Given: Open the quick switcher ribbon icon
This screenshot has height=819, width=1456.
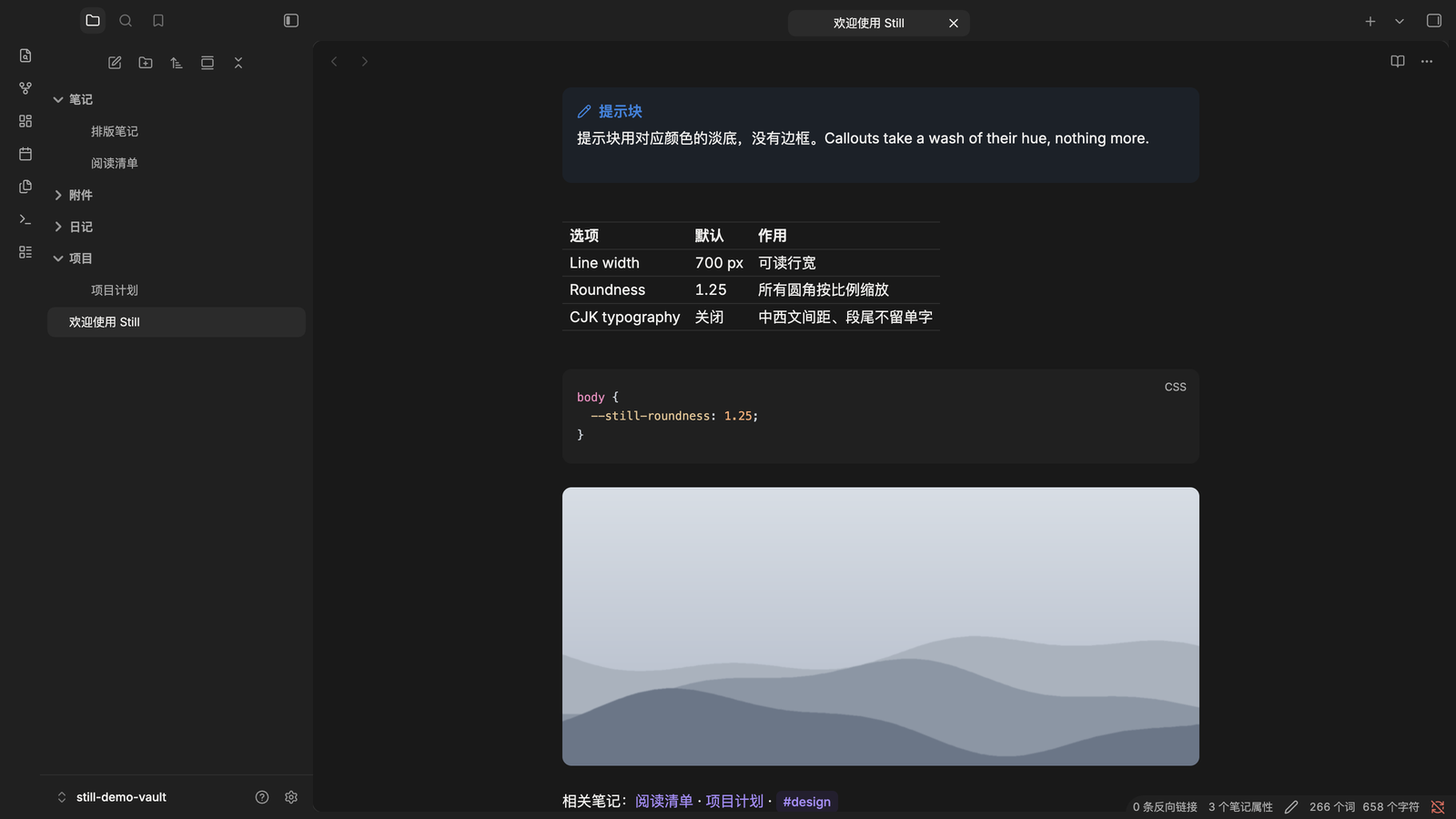Looking at the screenshot, I should pyautogui.click(x=25, y=56).
